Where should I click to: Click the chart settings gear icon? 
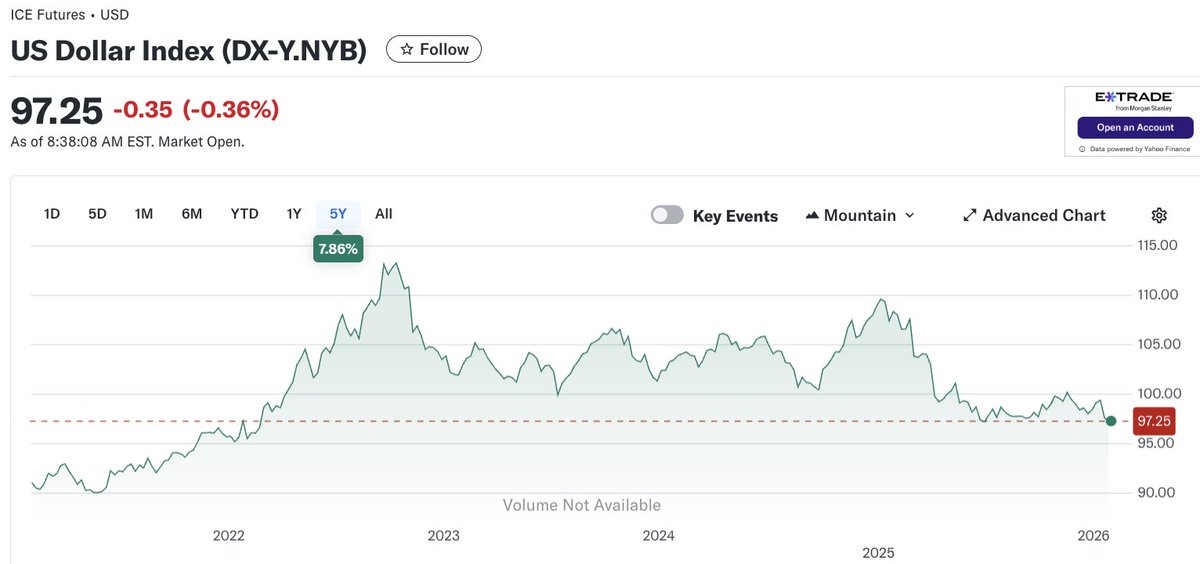[x=1159, y=215]
